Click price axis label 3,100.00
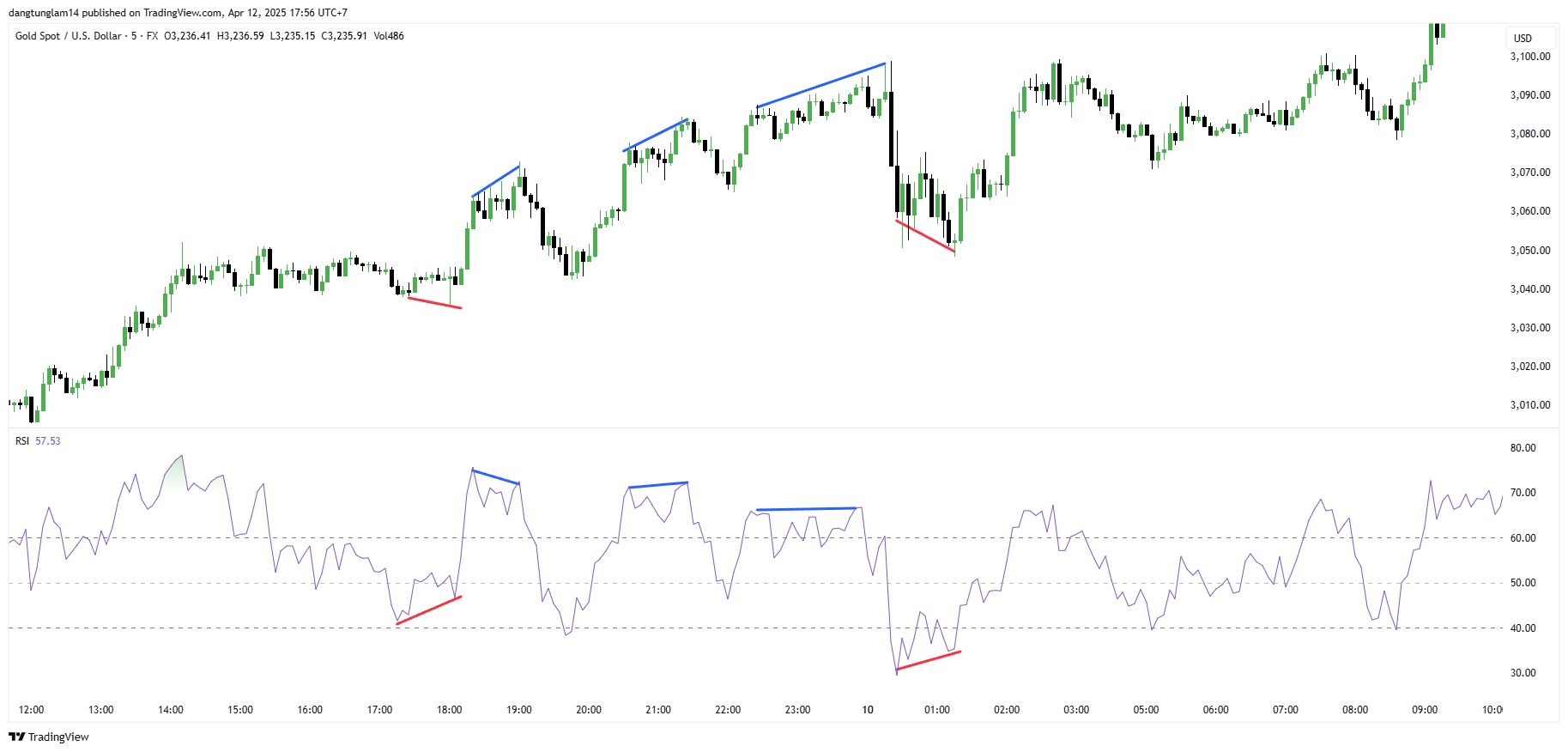Screen dimensions: 1568x752 click(1530, 57)
